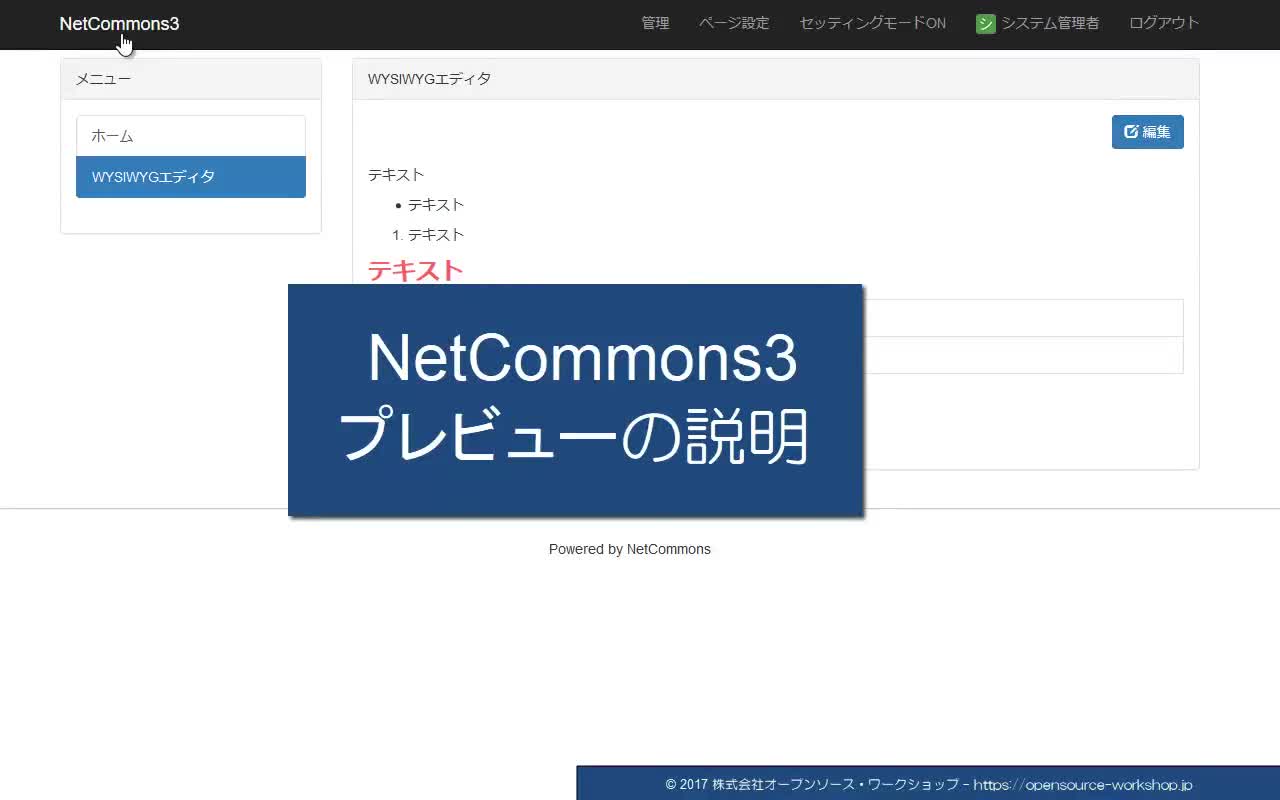
Task: Click the メニュー panel heading
Action: coord(103,79)
